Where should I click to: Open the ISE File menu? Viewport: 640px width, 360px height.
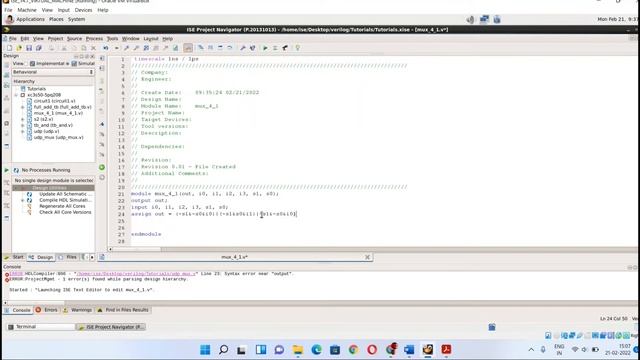[x=13, y=39]
